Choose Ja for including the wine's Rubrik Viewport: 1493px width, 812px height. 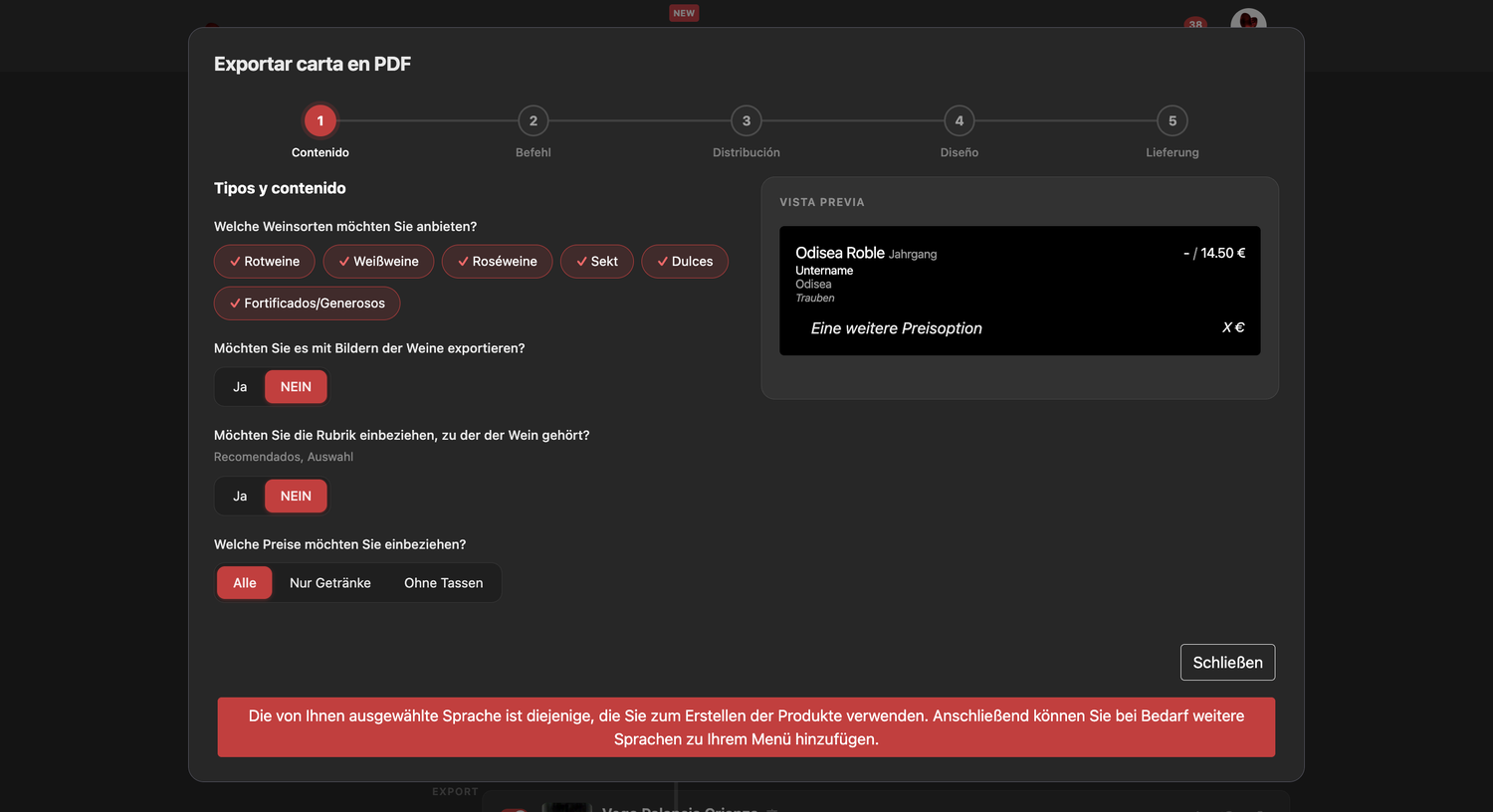[240, 497]
